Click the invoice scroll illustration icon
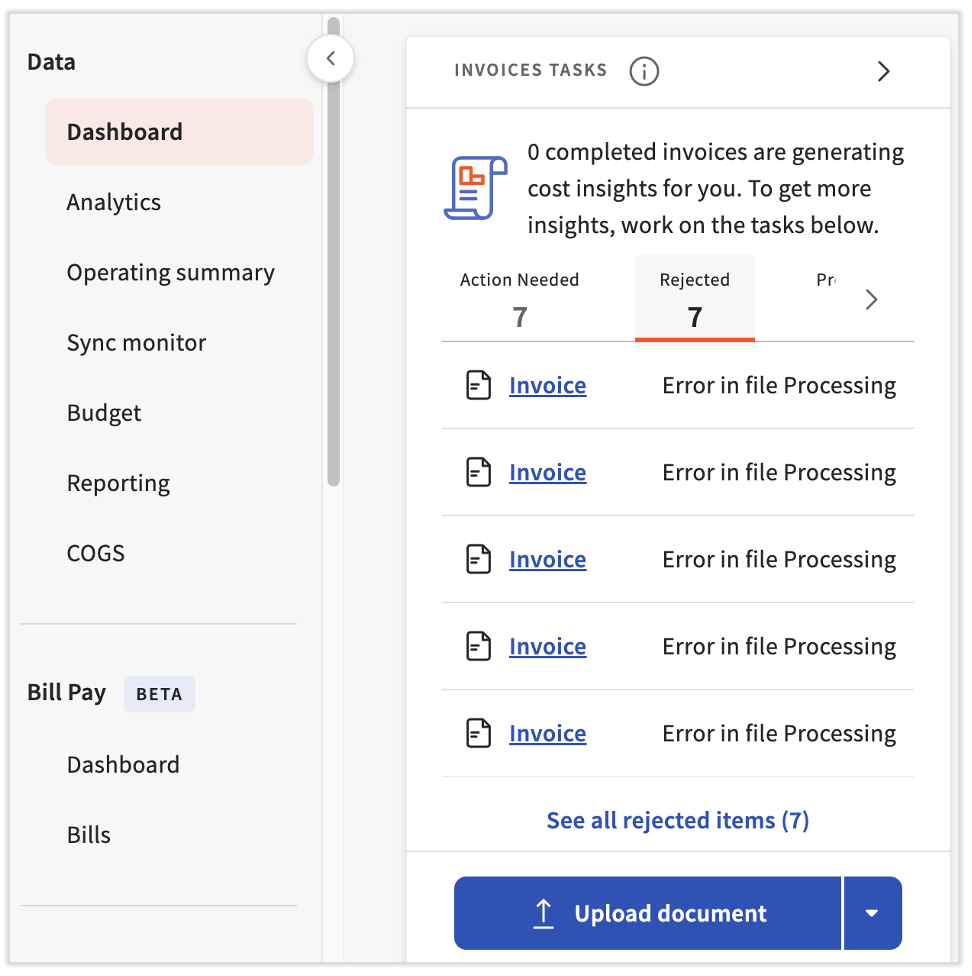 click(475, 188)
